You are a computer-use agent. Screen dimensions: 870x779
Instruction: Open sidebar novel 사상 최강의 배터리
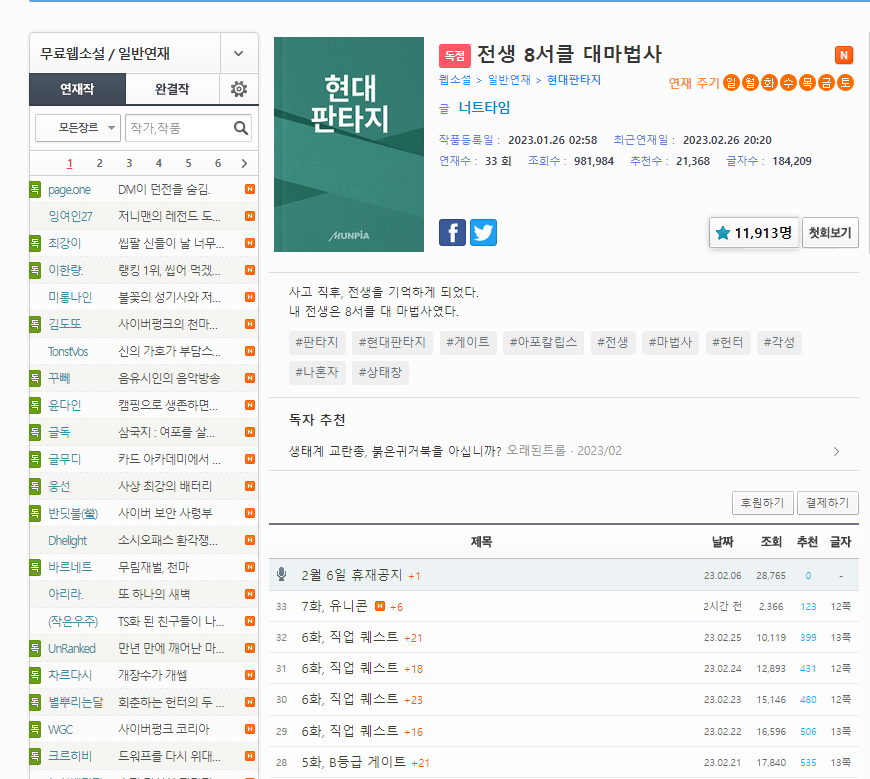pyautogui.click(x=165, y=486)
